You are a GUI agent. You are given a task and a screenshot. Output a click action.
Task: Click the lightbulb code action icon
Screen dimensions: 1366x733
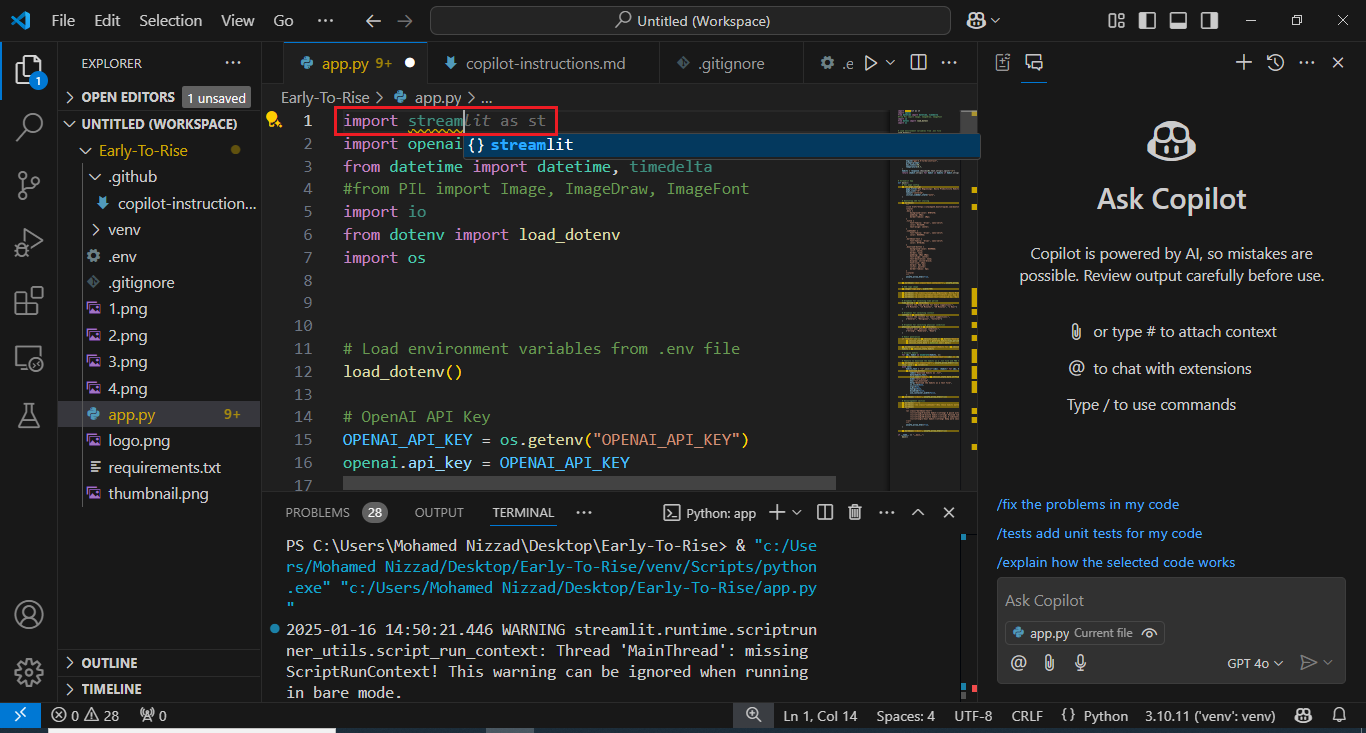point(272,120)
